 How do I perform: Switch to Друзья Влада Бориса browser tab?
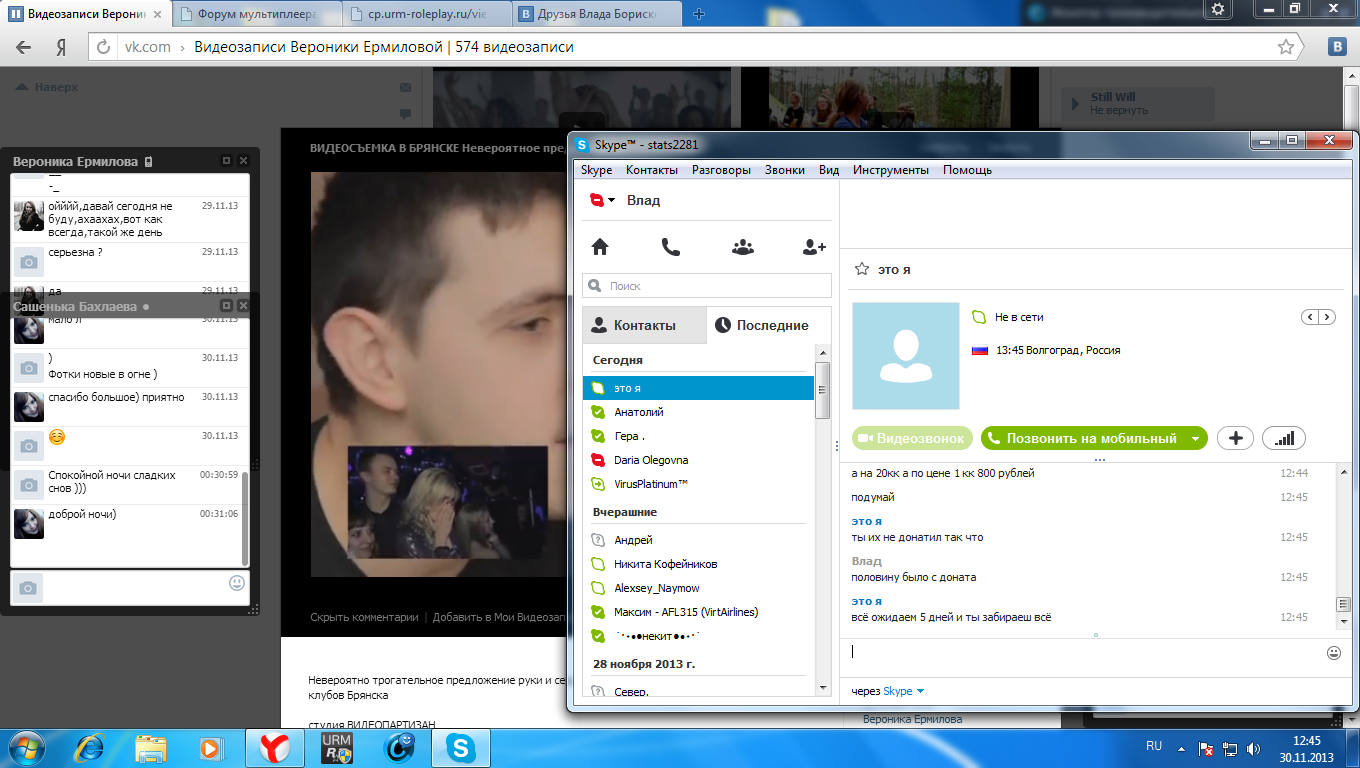coord(599,14)
